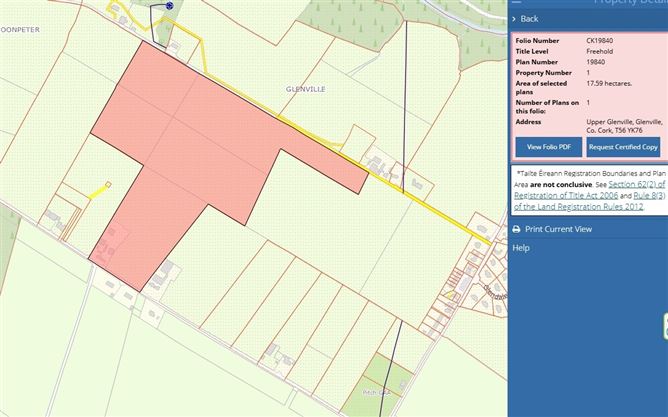The height and width of the screenshot is (417, 668).
Task: Click the address text Upper Glenville
Action: pyautogui.click(x=623, y=122)
